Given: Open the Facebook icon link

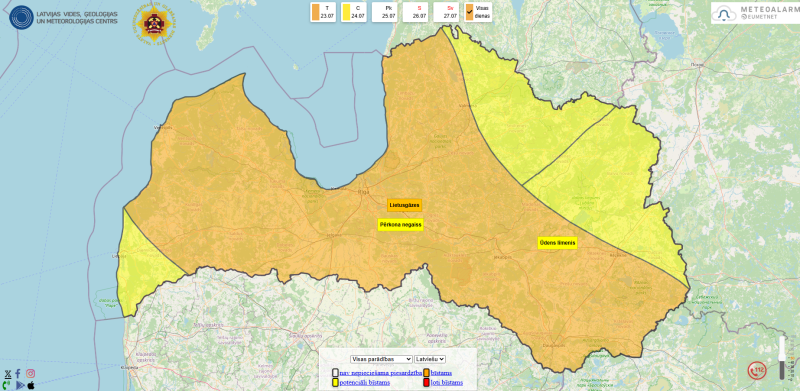Looking at the screenshot, I should pos(18,374).
